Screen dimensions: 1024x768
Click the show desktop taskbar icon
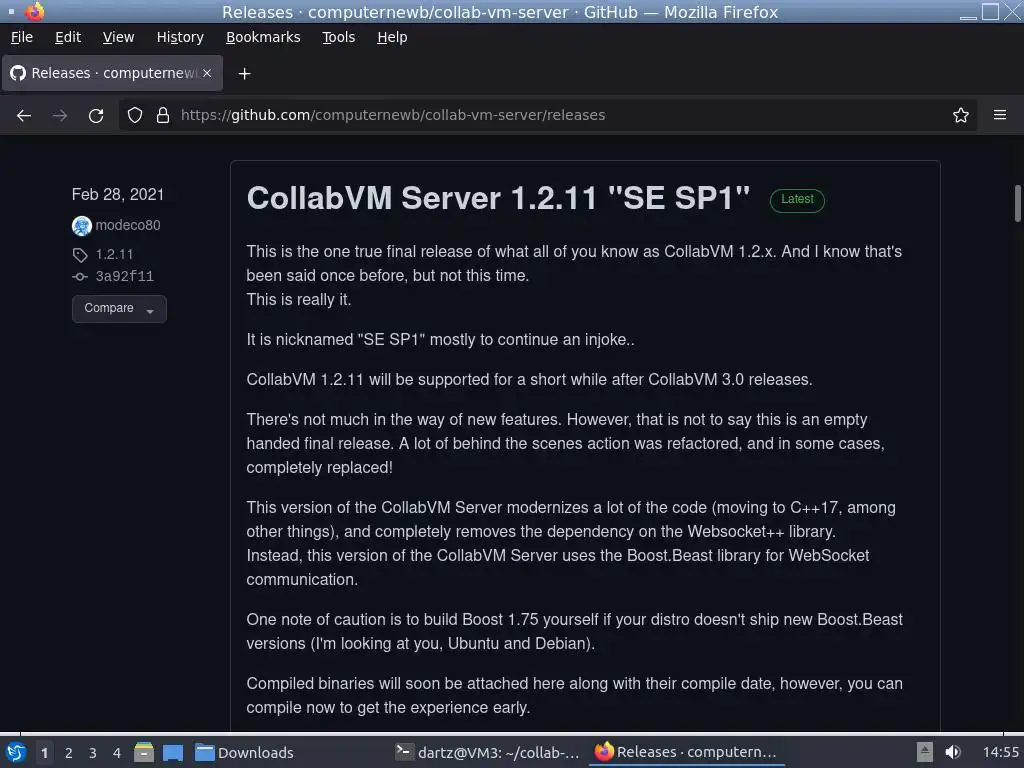(x=172, y=753)
